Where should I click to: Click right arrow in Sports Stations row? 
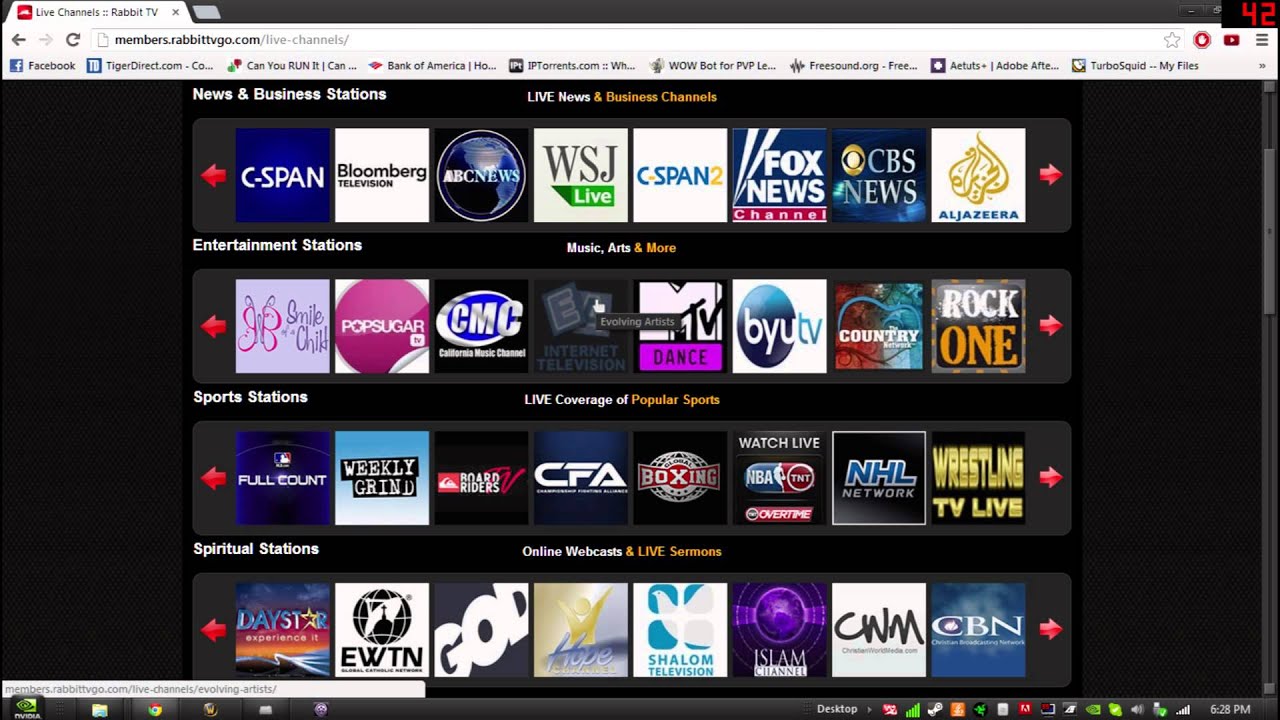(1050, 478)
